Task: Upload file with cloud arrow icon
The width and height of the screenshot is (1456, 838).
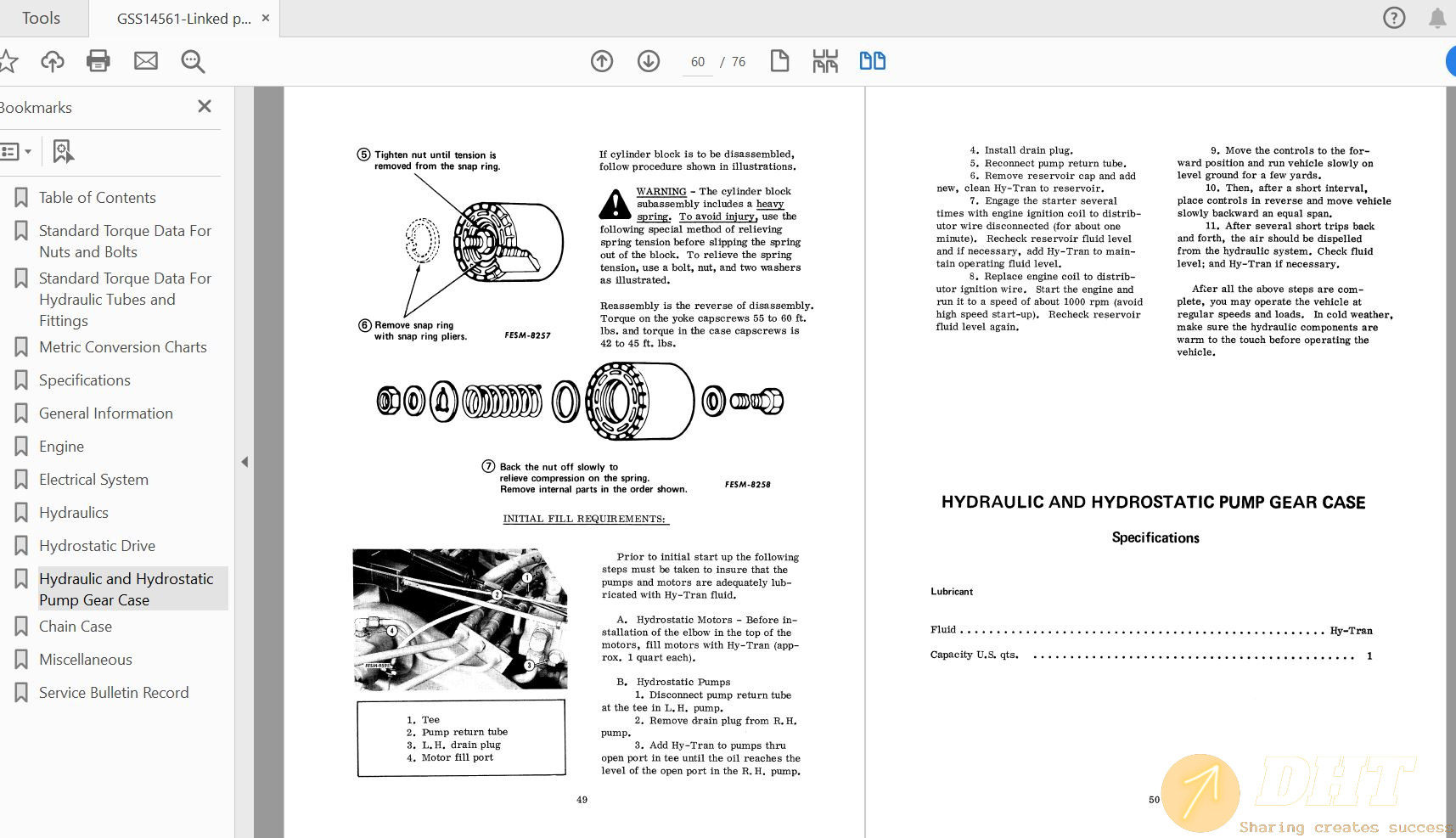Action: [53, 61]
